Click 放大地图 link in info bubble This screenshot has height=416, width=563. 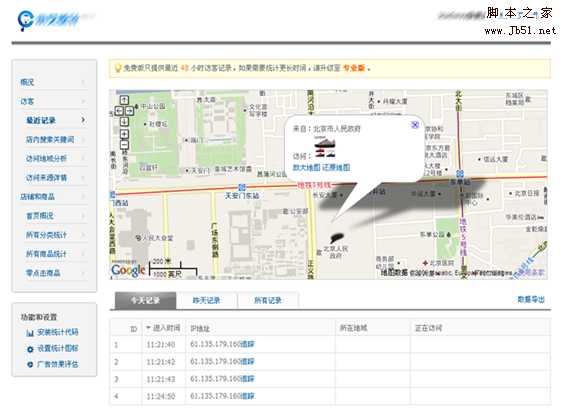pyautogui.click(x=306, y=167)
